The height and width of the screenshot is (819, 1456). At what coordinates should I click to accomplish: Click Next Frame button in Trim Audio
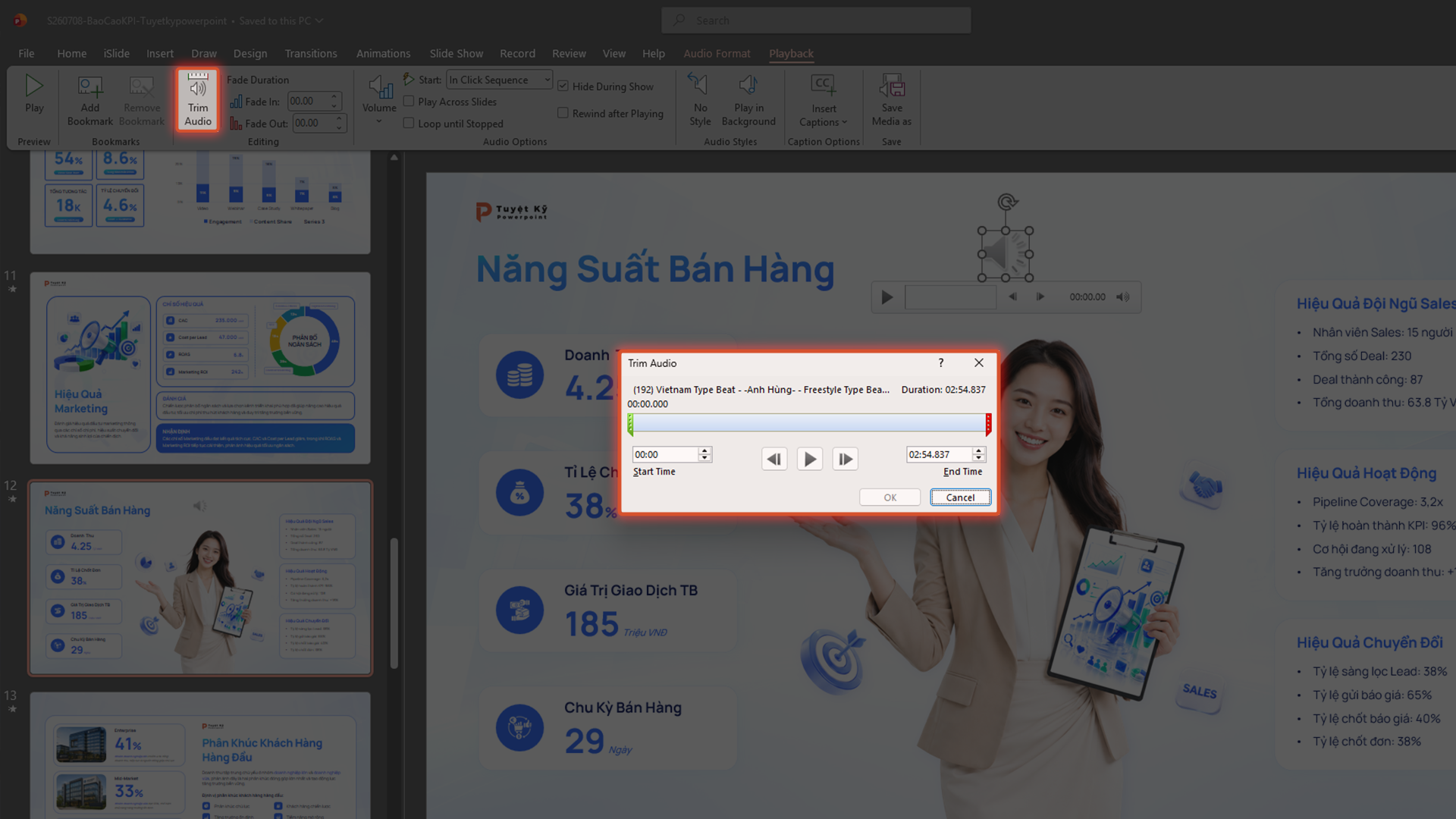[x=845, y=459]
